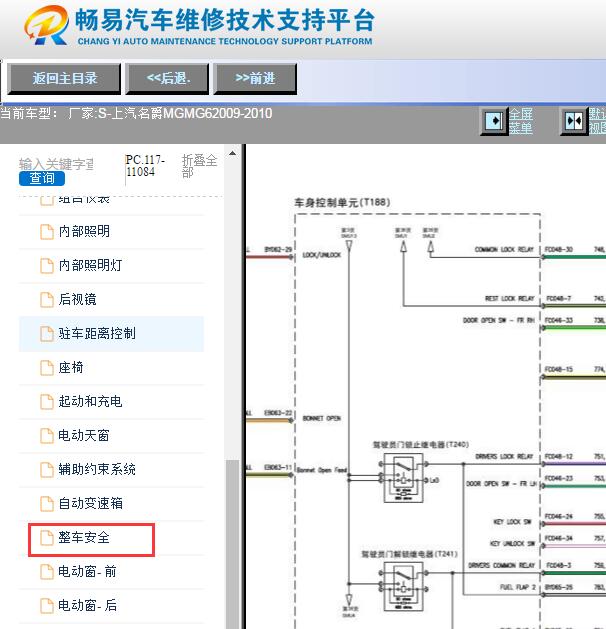Select the 自动变速箱 entry

pos(91,503)
